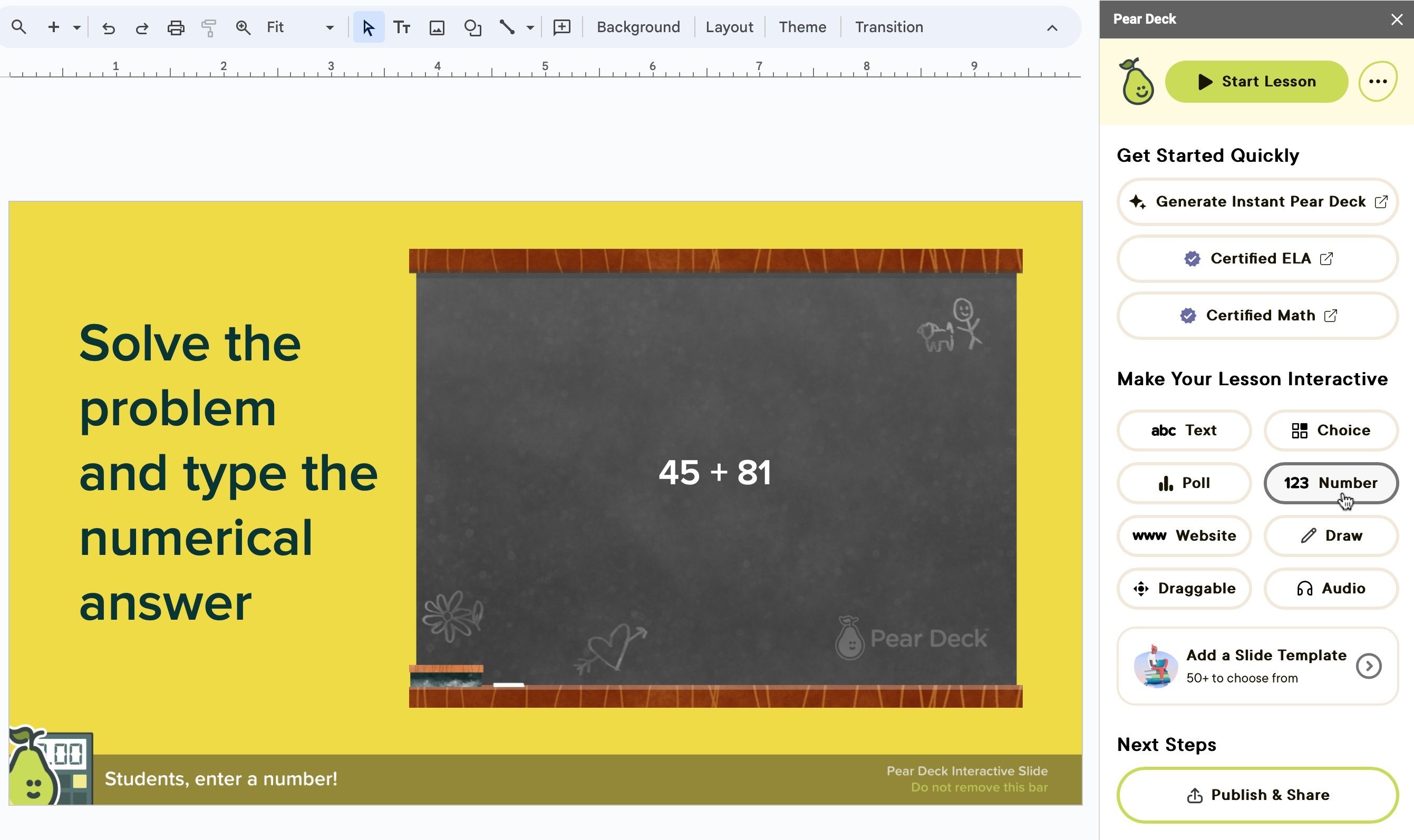The image size is (1414, 840).
Task: Select the arrow cursor tool
Action: (369, 27)
